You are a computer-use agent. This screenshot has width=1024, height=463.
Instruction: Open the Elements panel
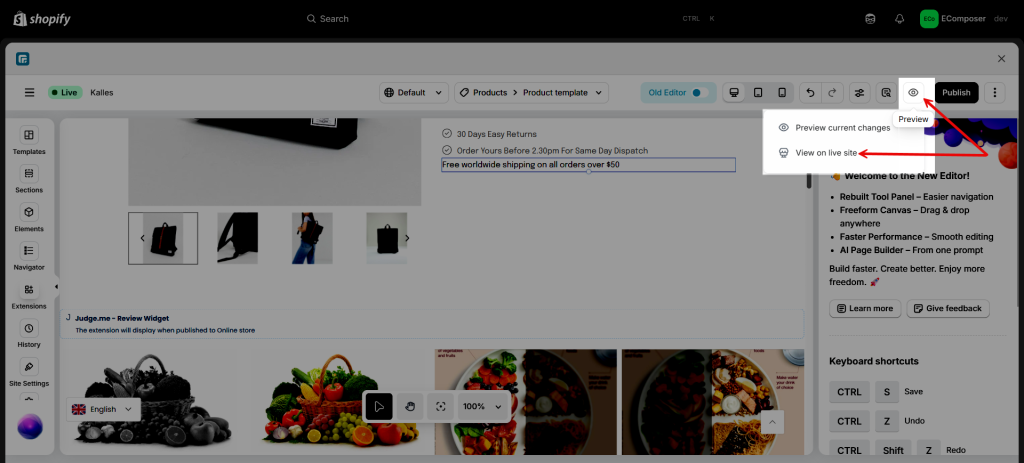coord(29,217)
